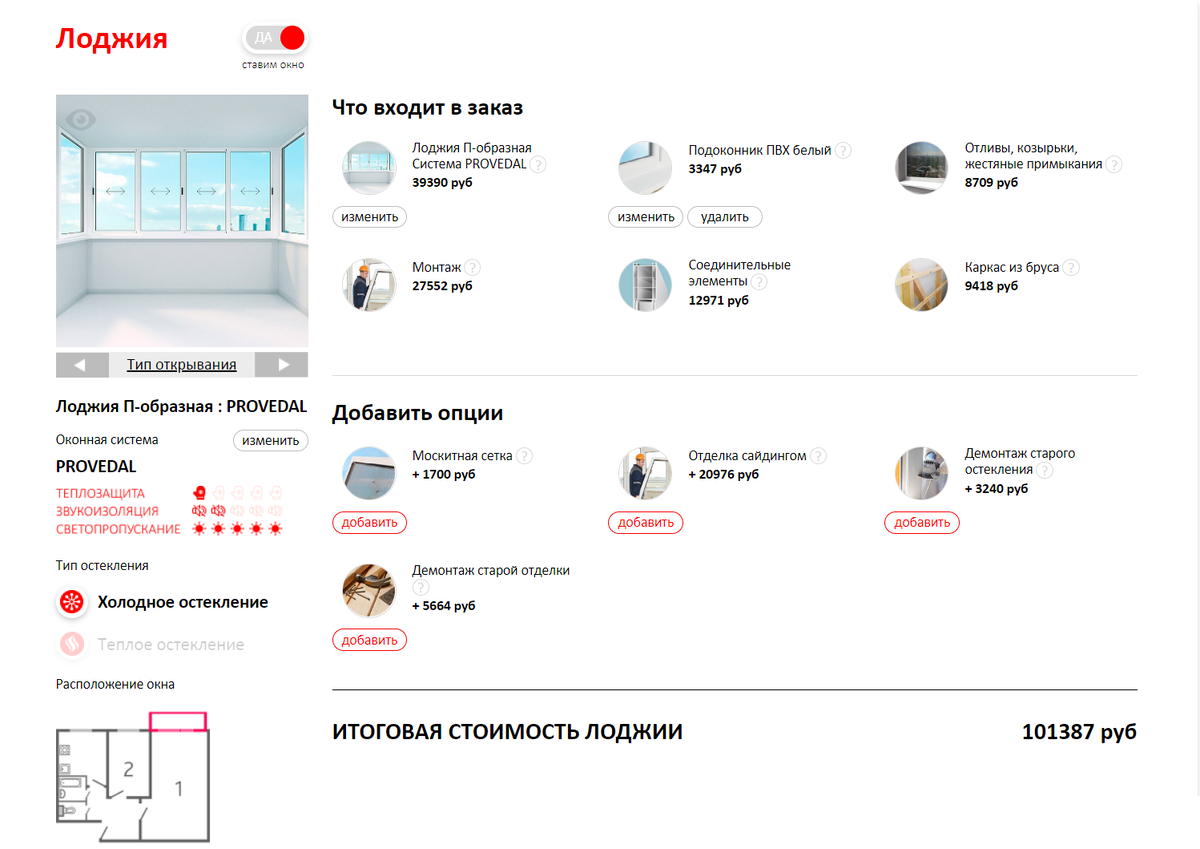Screen dimensions: 1200x849
Task: Open Тип открывания selector
Action: (181, 364)
